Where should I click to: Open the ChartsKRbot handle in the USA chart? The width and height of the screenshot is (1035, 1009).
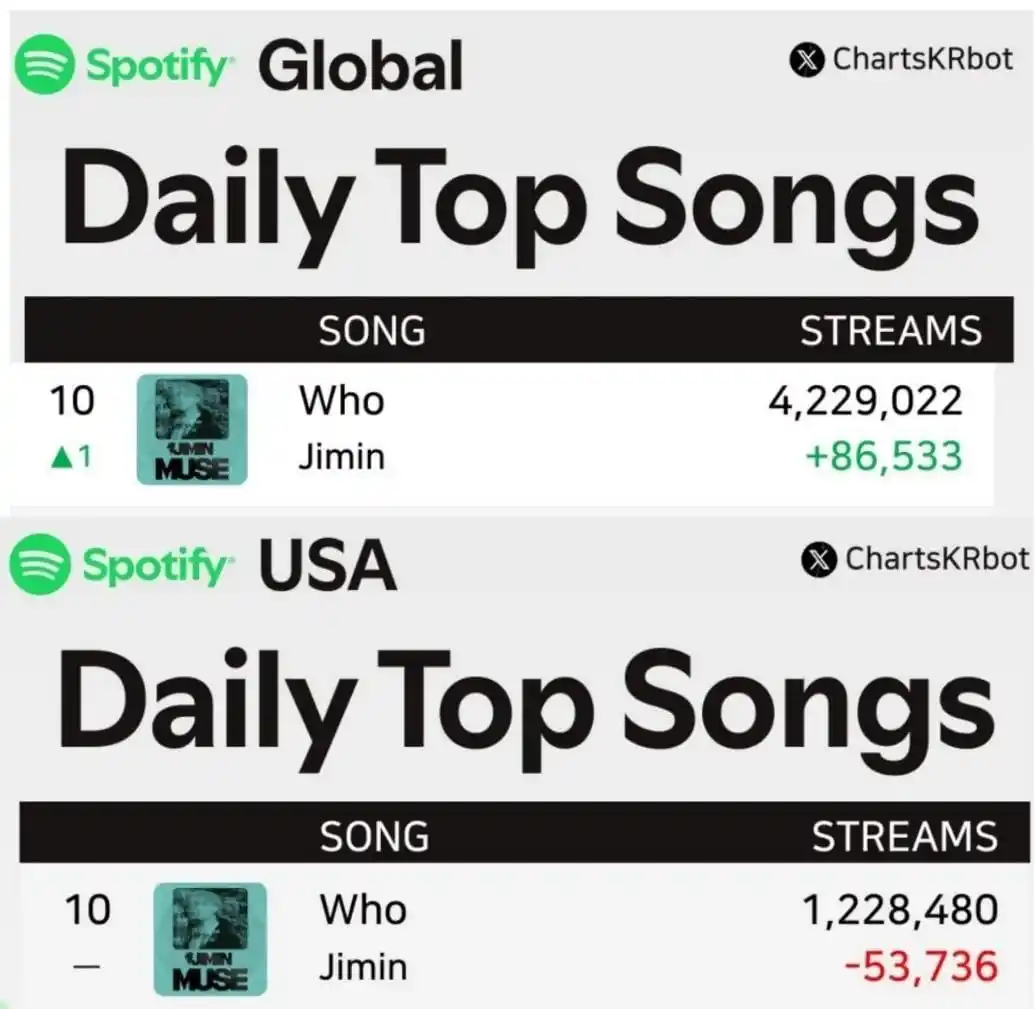935,559
